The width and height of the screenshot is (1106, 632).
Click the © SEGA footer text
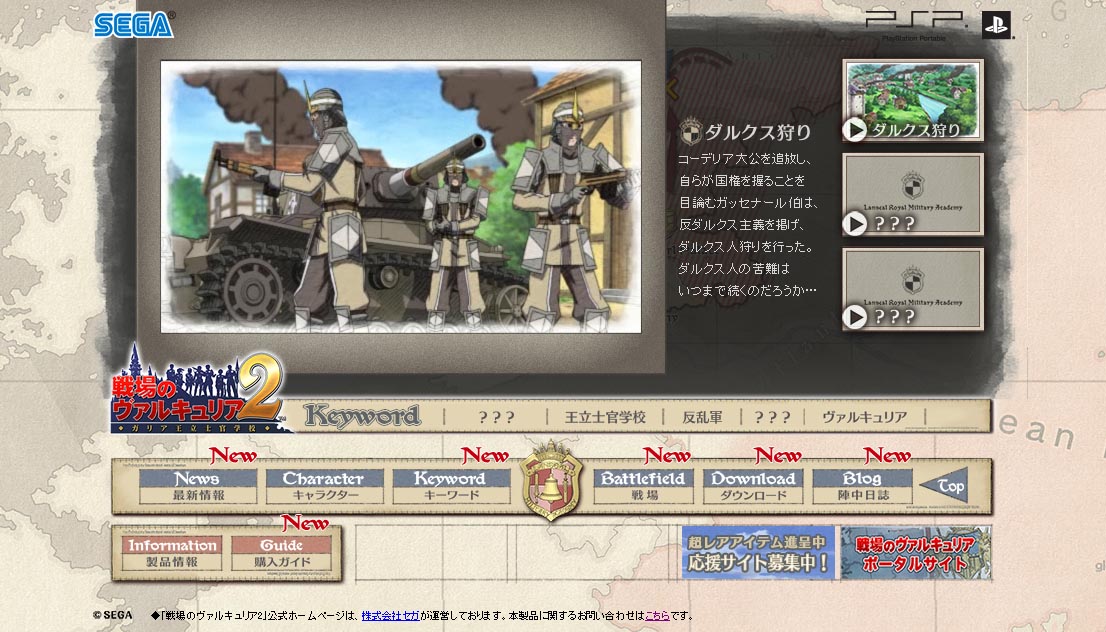click(112, 615)
